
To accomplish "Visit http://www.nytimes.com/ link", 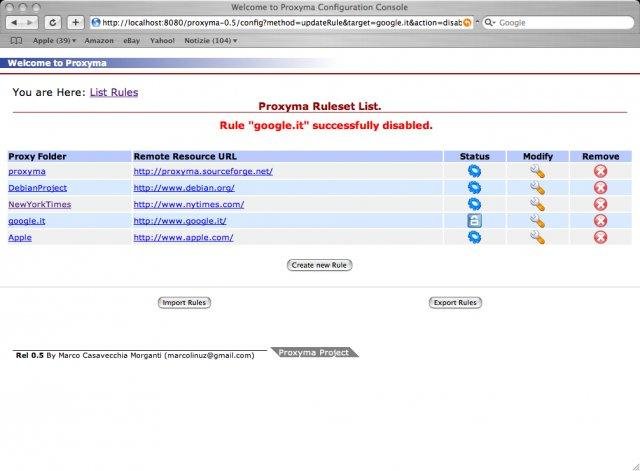I will [189, 204].
